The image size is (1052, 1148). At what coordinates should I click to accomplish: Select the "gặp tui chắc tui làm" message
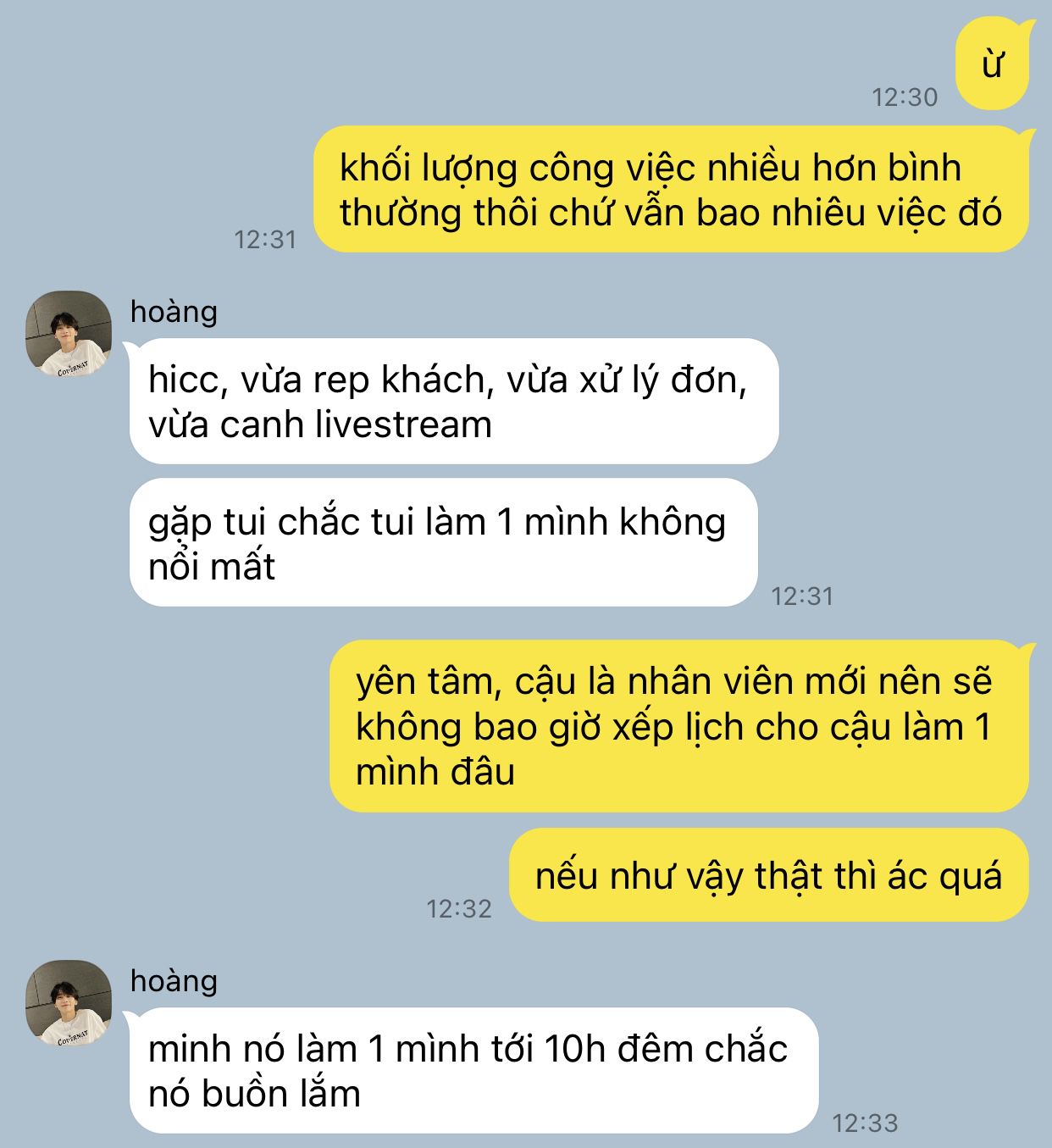(x=443, y=542)
